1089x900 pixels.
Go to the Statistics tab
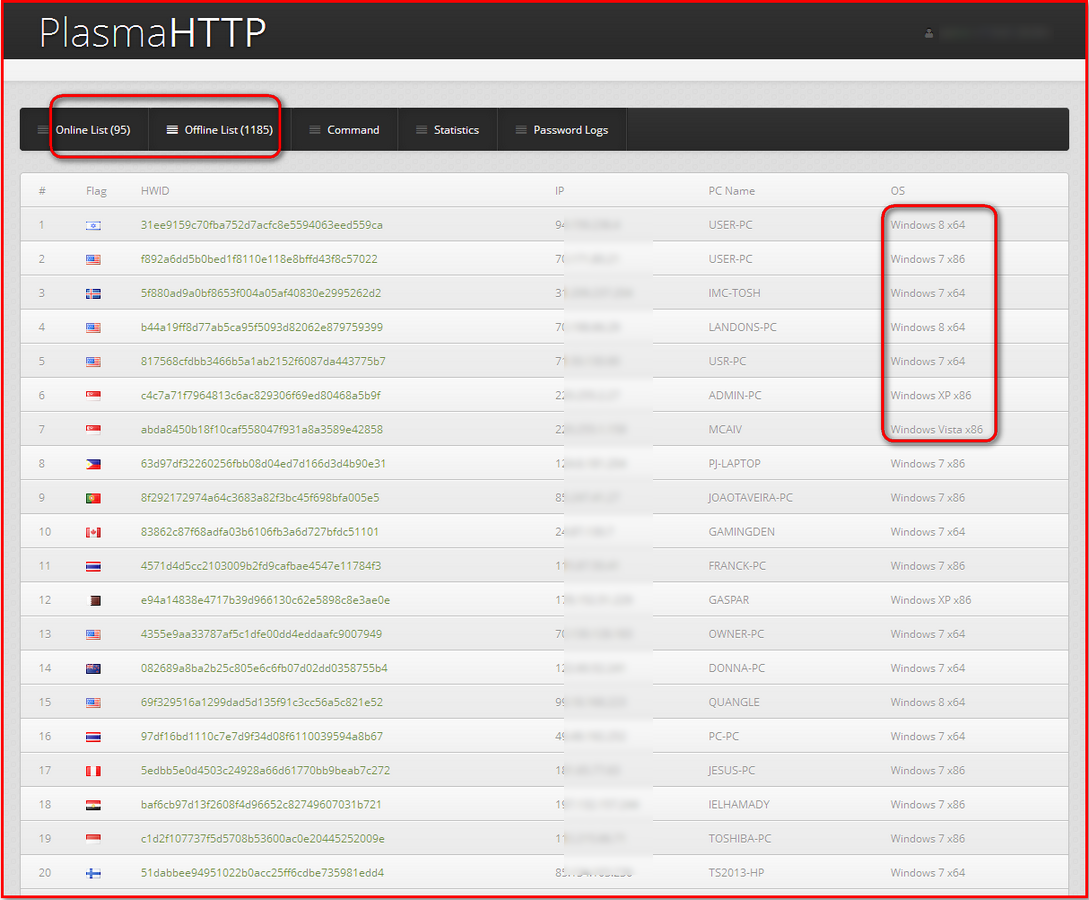[456, 130]
